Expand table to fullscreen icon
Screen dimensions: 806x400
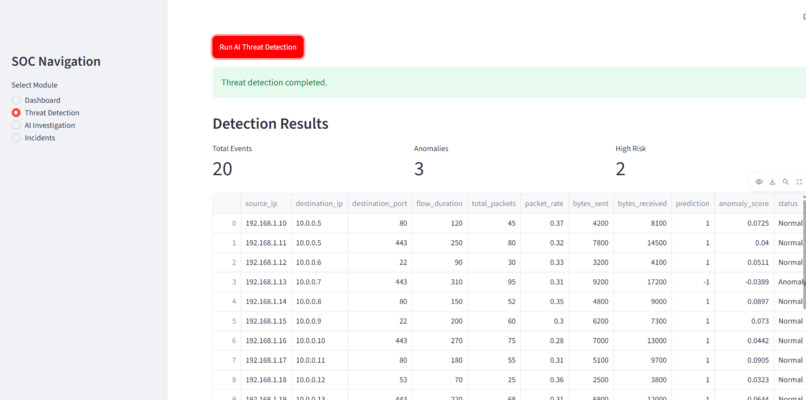click(799, 181)
